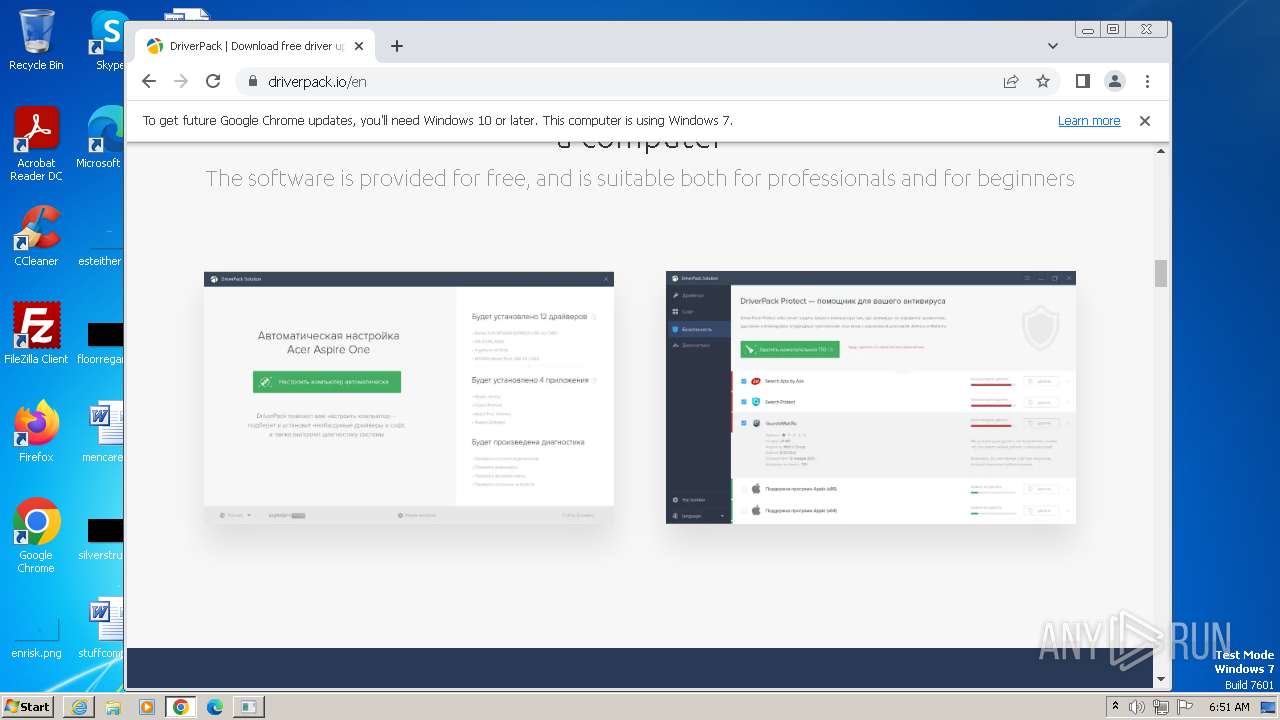This screenshot has height=720, width=1280.
Task: Launch the CCleaner desktop shortcut
Action: pos(36,236)
